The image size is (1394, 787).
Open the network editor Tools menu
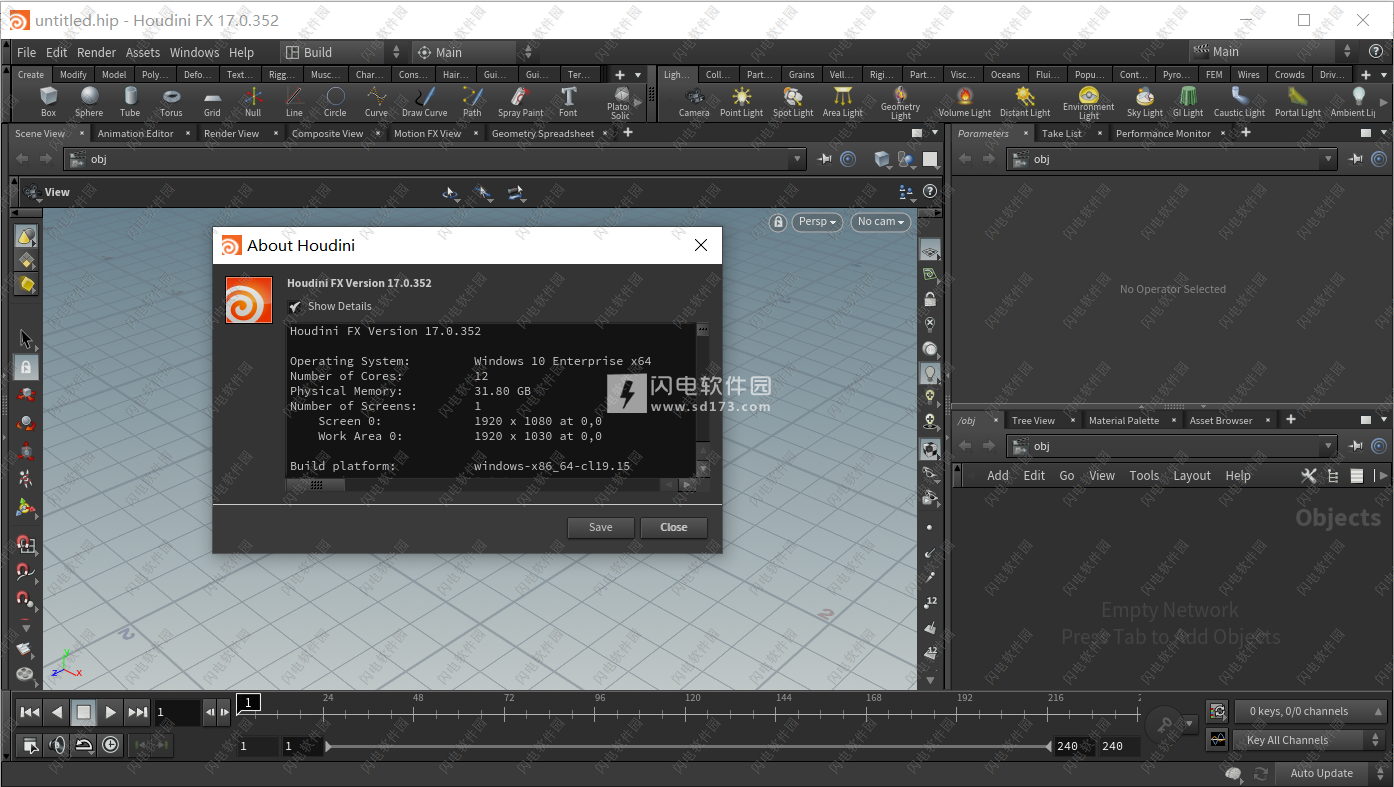pyautogui.click(x=1144, y=476)
